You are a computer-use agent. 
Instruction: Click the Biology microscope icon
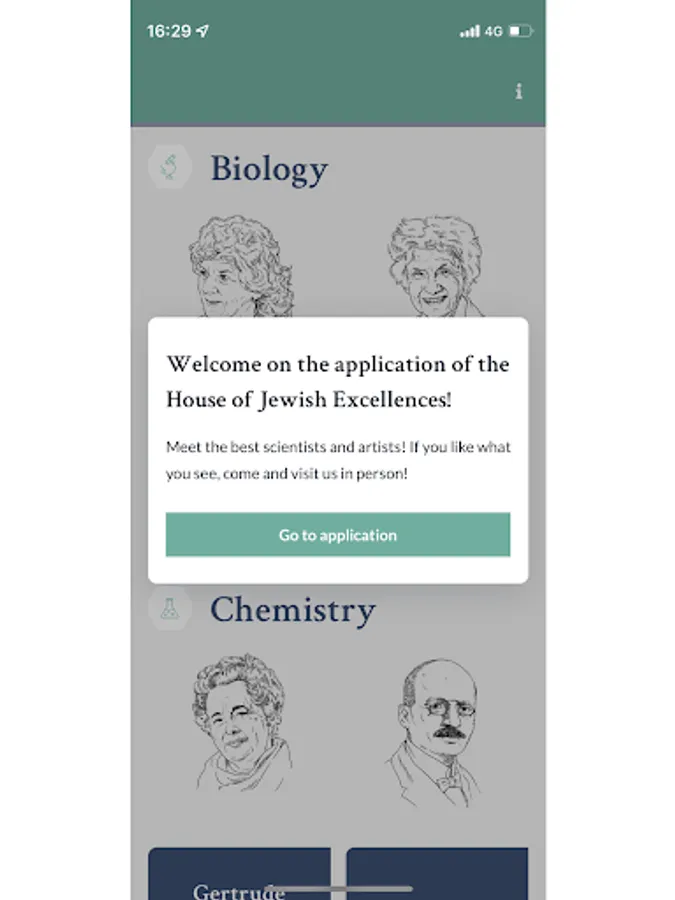point(170,166)
